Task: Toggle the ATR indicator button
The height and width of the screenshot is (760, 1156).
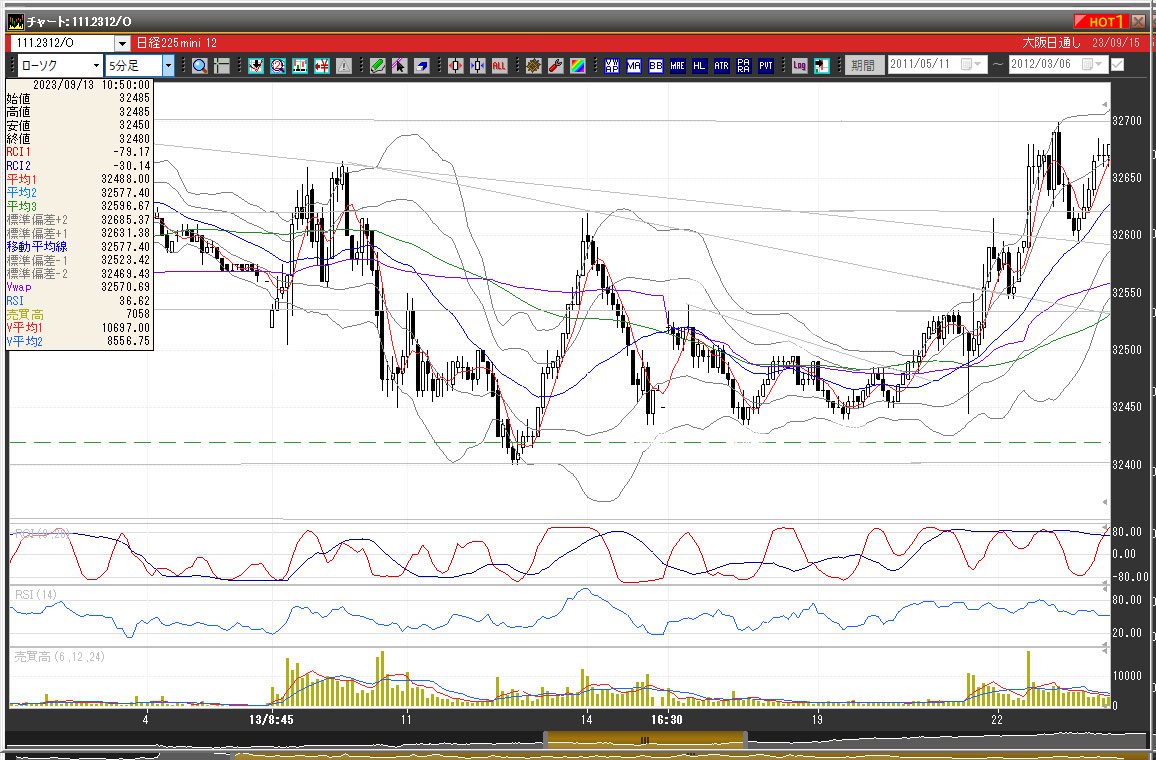Action: 722,66
